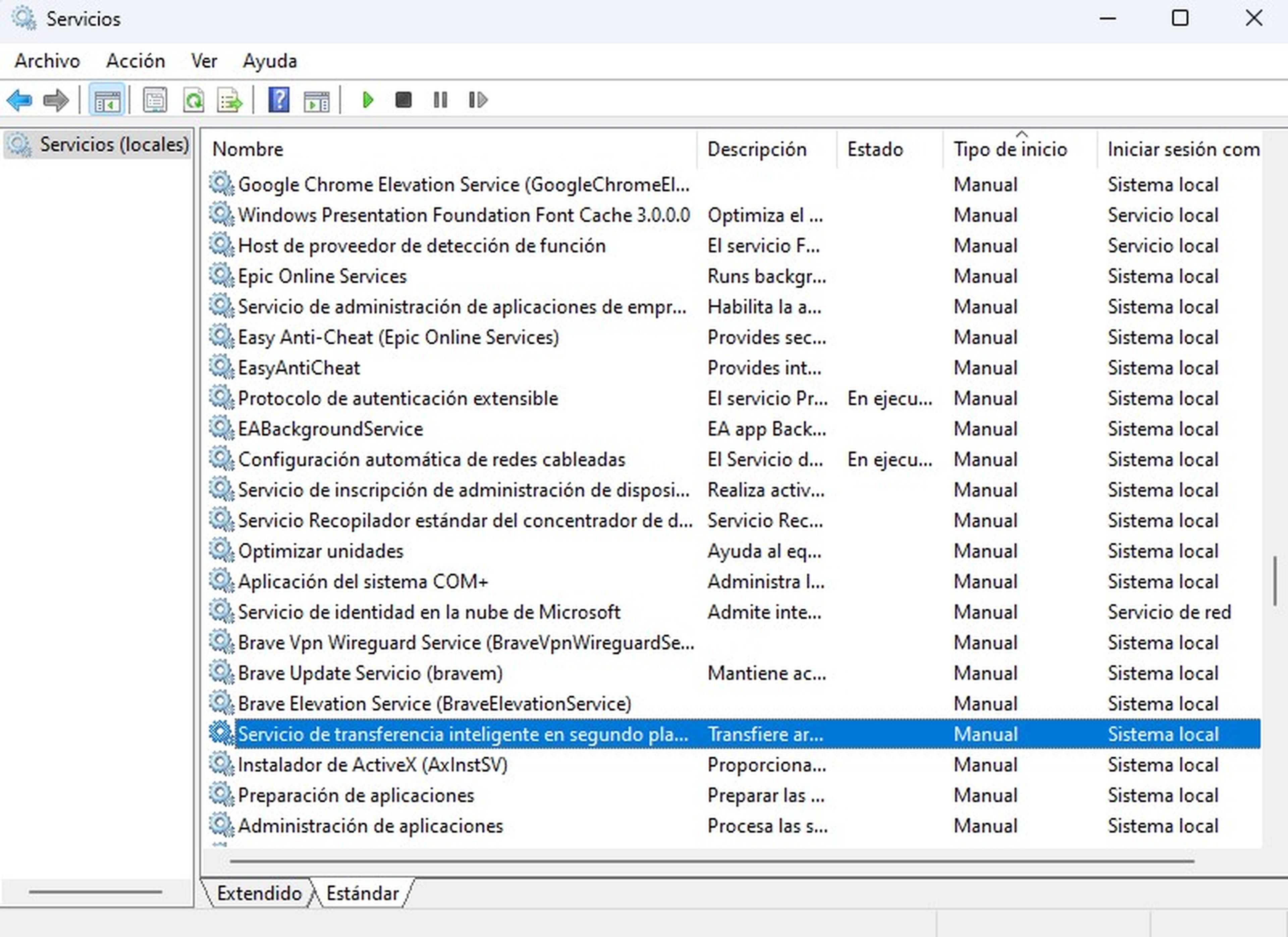Click the vertical scrollbar thumb of services list
The height and width of the screenshot is (937, 1288).
coord(1275,581)
